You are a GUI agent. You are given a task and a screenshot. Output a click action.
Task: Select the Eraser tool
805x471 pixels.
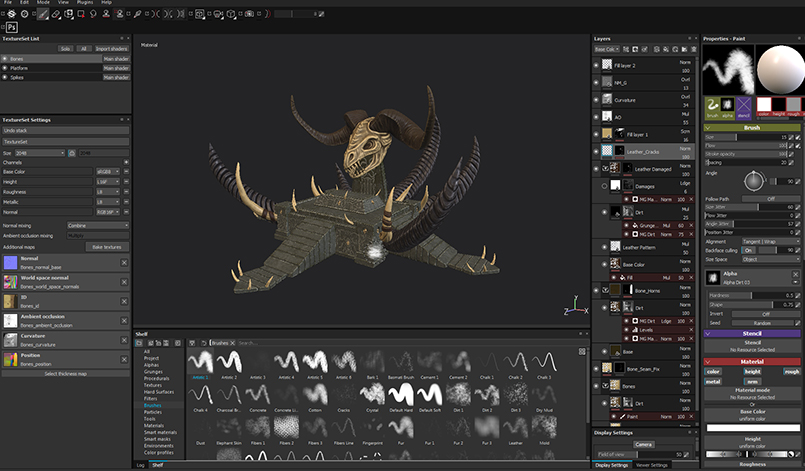pyautogui.click(x=55, y=14)
